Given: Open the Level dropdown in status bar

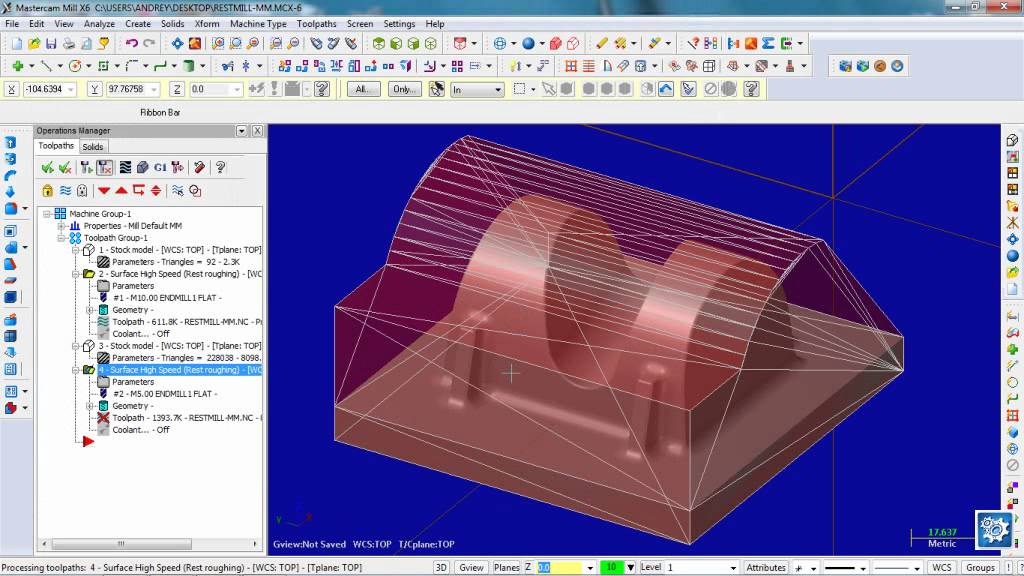Looking at the screenshot, I should (733, 568).
